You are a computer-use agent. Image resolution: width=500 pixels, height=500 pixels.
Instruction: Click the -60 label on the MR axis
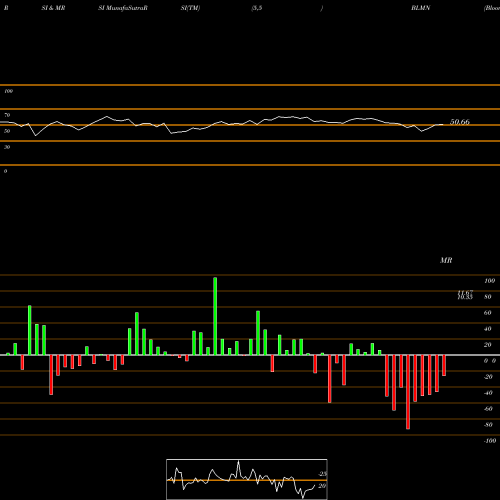[488, 409]
